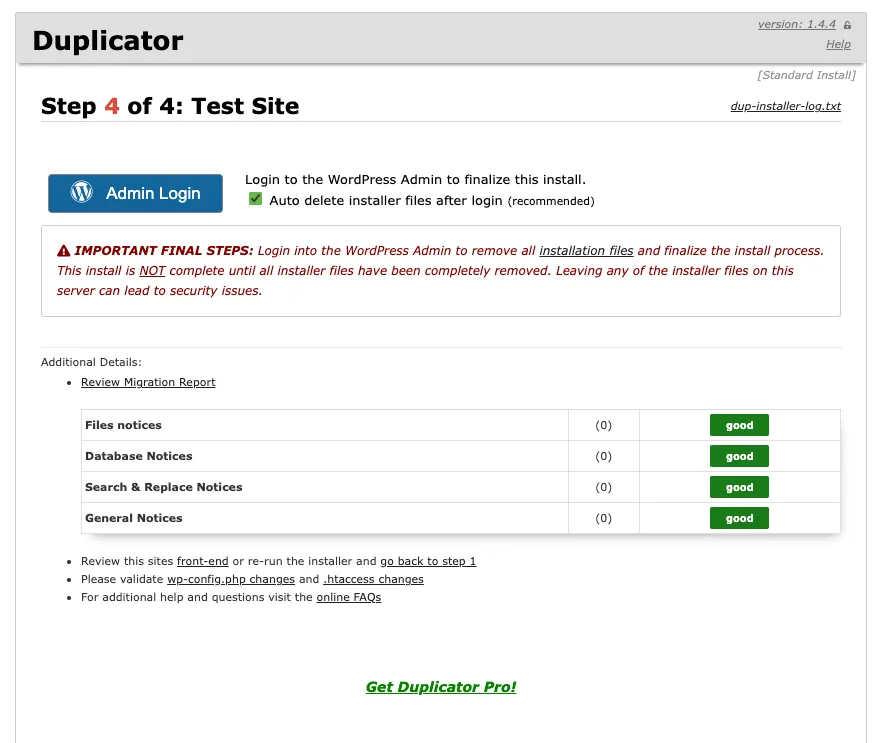The width and height of the screenshot is (879, 743).
Task: Click good badge for Search & Replace Notices
Action: (739, 487)
